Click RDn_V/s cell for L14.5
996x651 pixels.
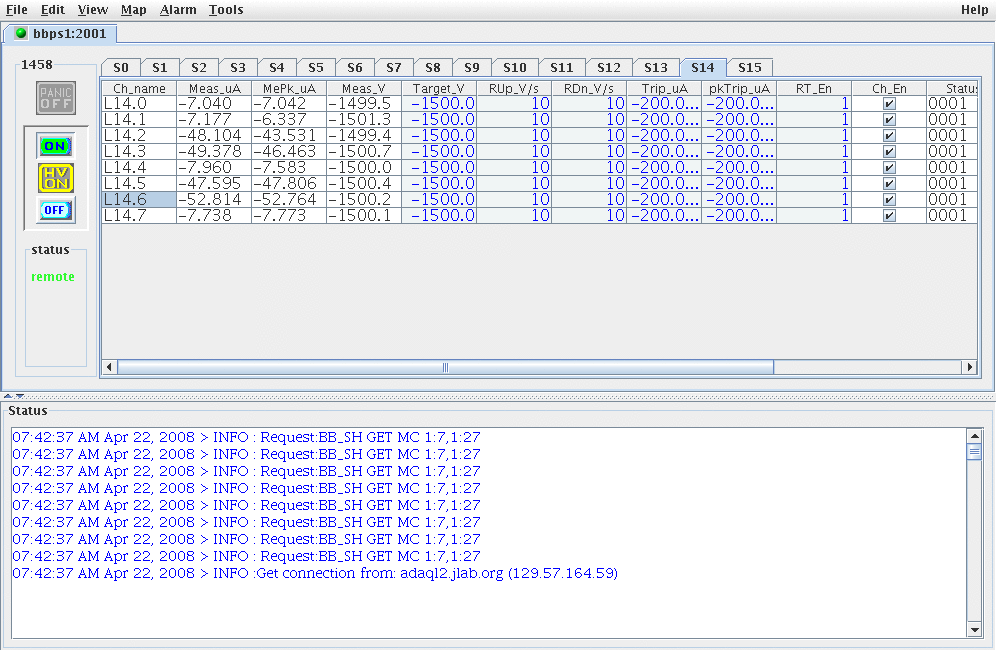(589, 184)
